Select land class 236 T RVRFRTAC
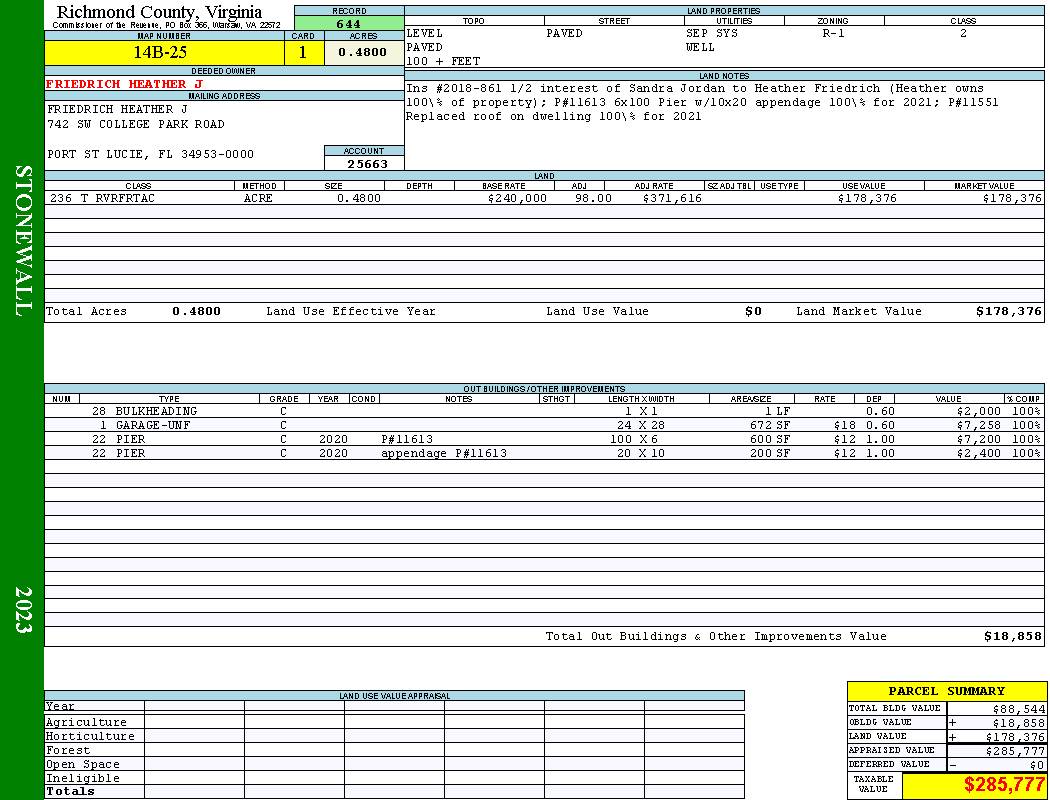This screenshot has width=1050, height=800. pyautogui.click(x=102, y=198)
